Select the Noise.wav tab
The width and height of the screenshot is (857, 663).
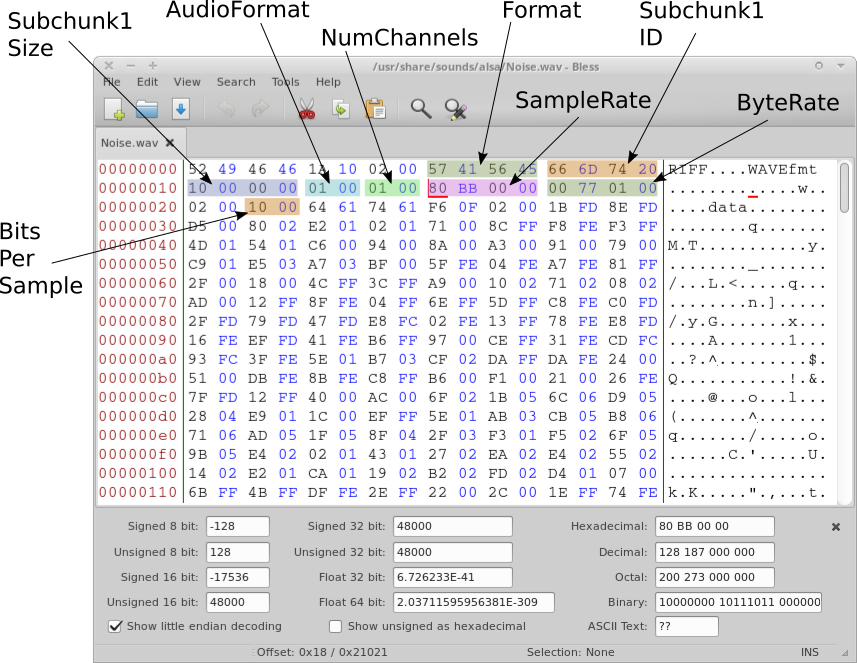130,142
